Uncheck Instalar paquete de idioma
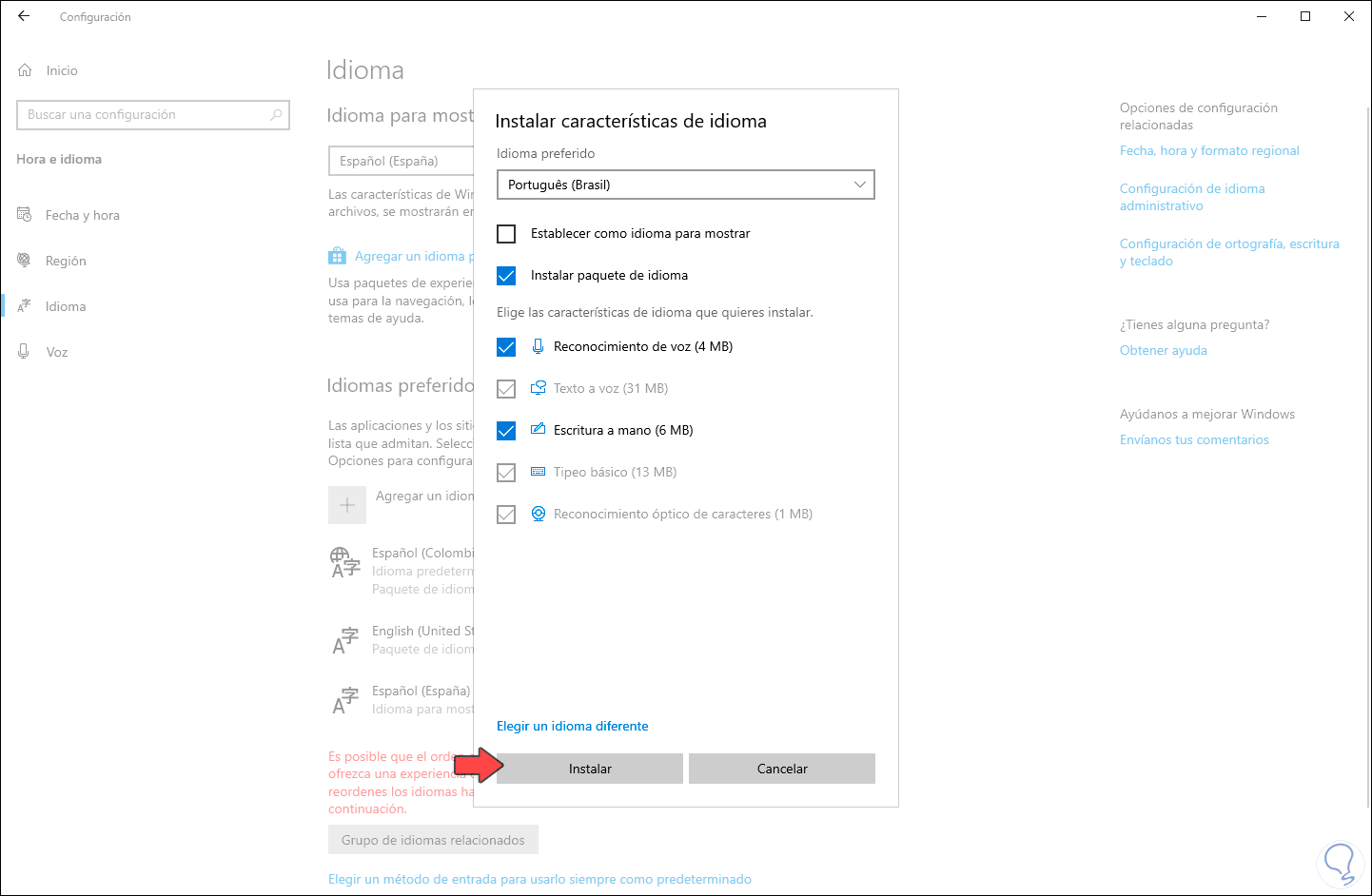Viewport: 1372px width, 896px height. pos(506,275)
